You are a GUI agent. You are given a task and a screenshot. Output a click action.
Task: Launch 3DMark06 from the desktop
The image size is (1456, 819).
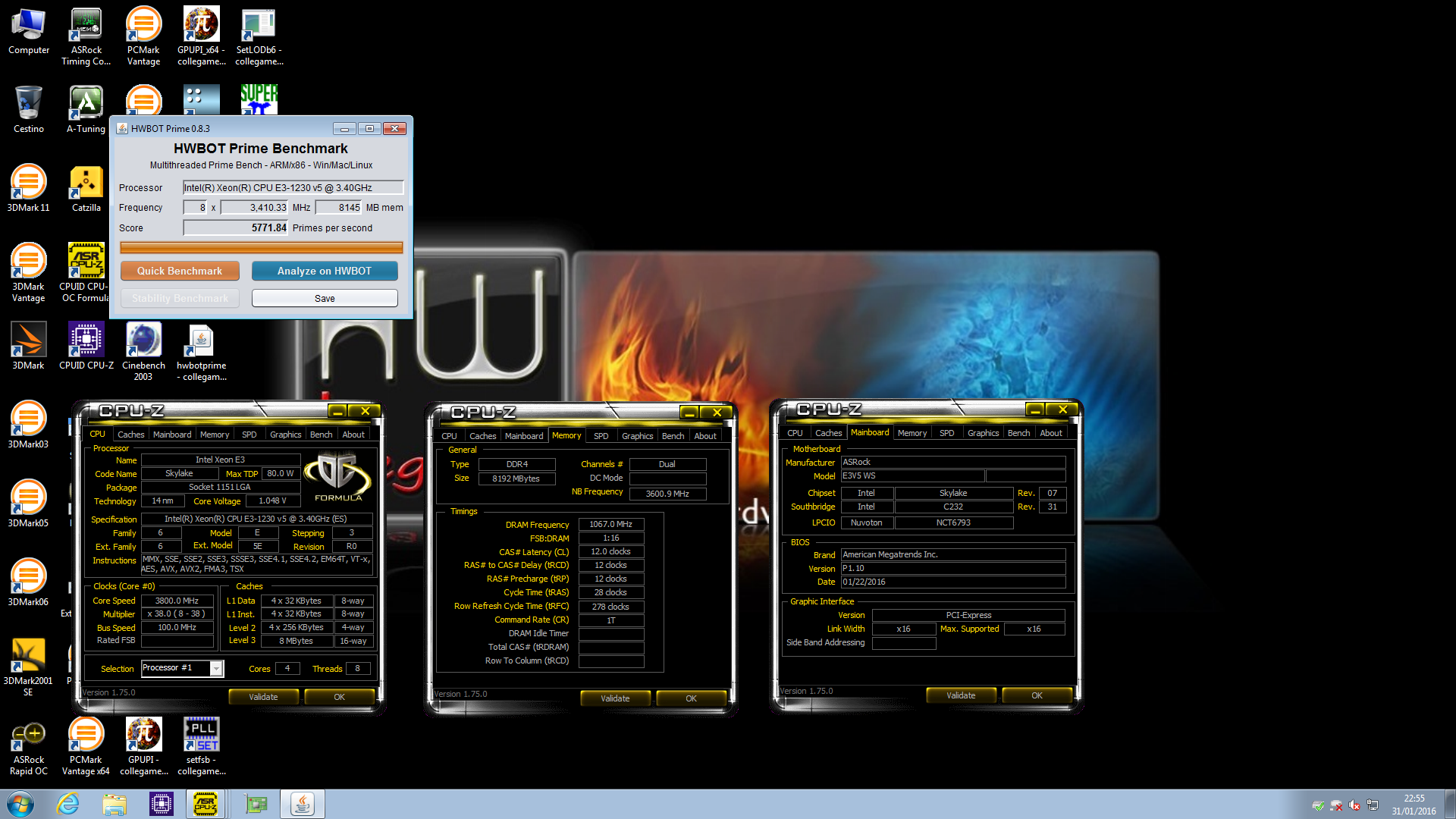(29, 582)
